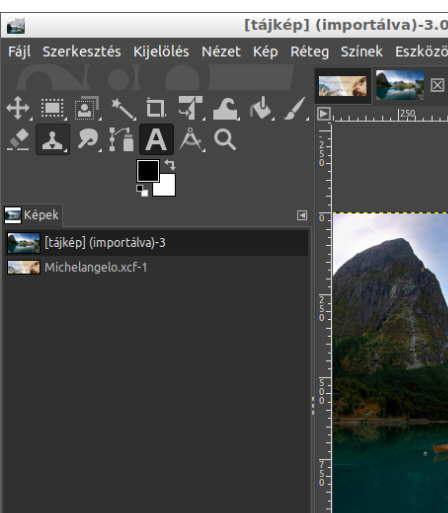The width and height of the screenshot is (448, 513).
Task: Choose the Fuzzy Select magic wand tool
Action: (123, 108)
